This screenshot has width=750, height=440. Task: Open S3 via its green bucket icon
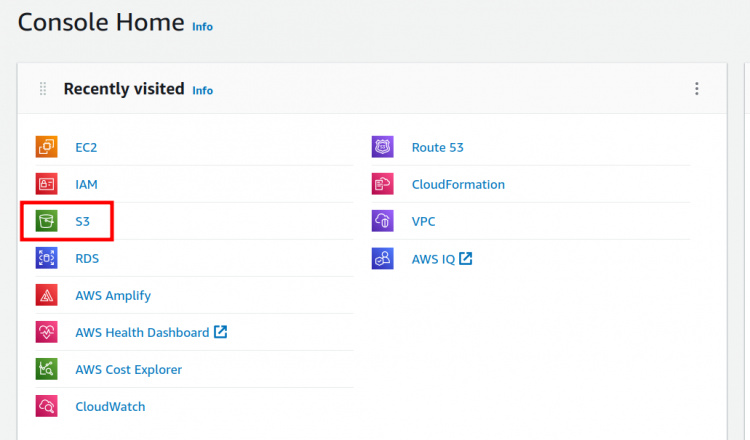(46, 221)
